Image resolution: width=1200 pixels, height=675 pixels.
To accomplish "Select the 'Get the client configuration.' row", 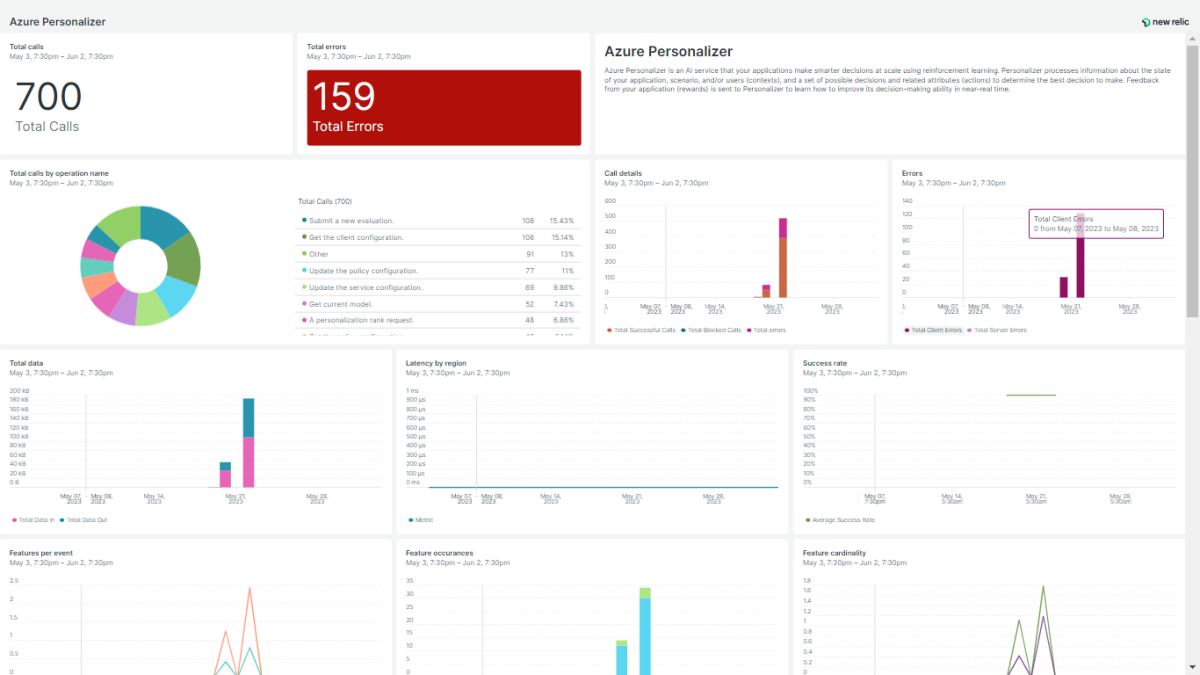I will tap(438, 237).
